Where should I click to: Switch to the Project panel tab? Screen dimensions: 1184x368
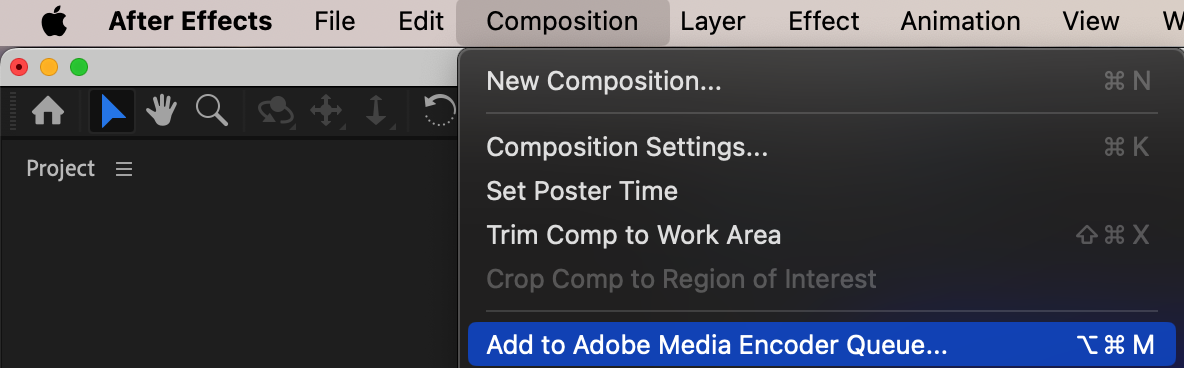coord(60,169)
